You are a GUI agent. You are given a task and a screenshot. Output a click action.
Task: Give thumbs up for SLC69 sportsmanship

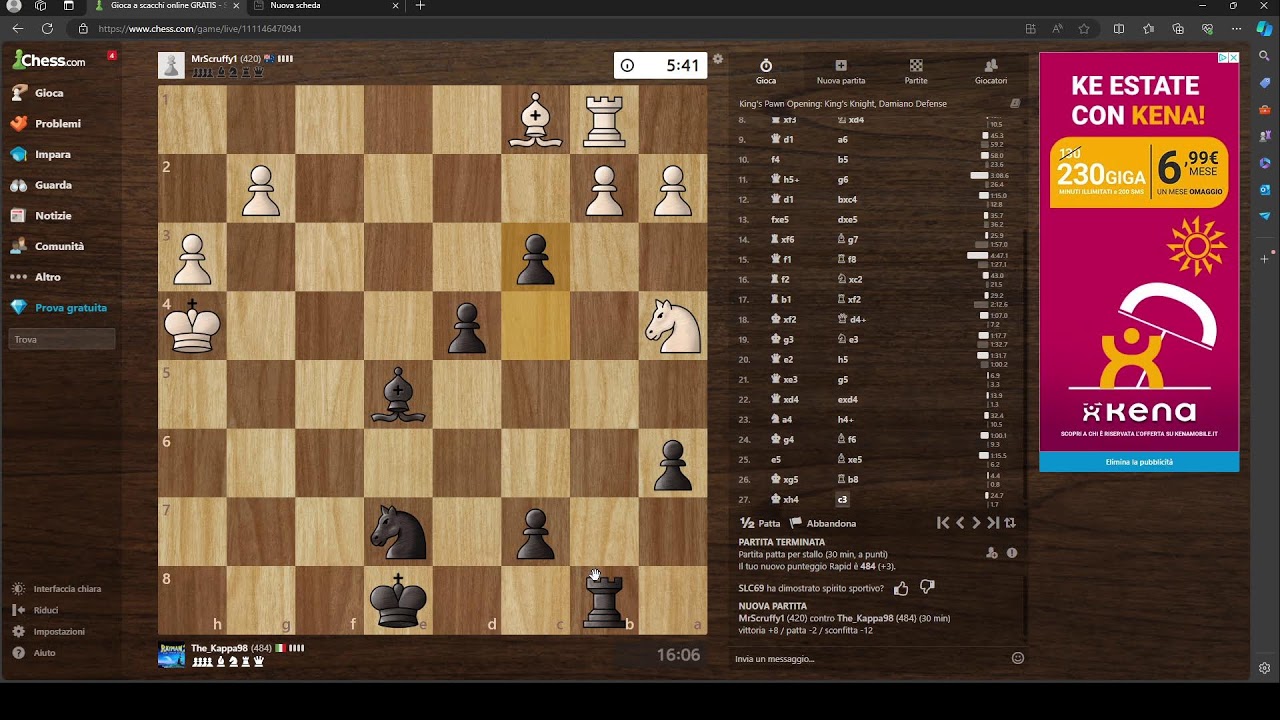pos(901,588)
